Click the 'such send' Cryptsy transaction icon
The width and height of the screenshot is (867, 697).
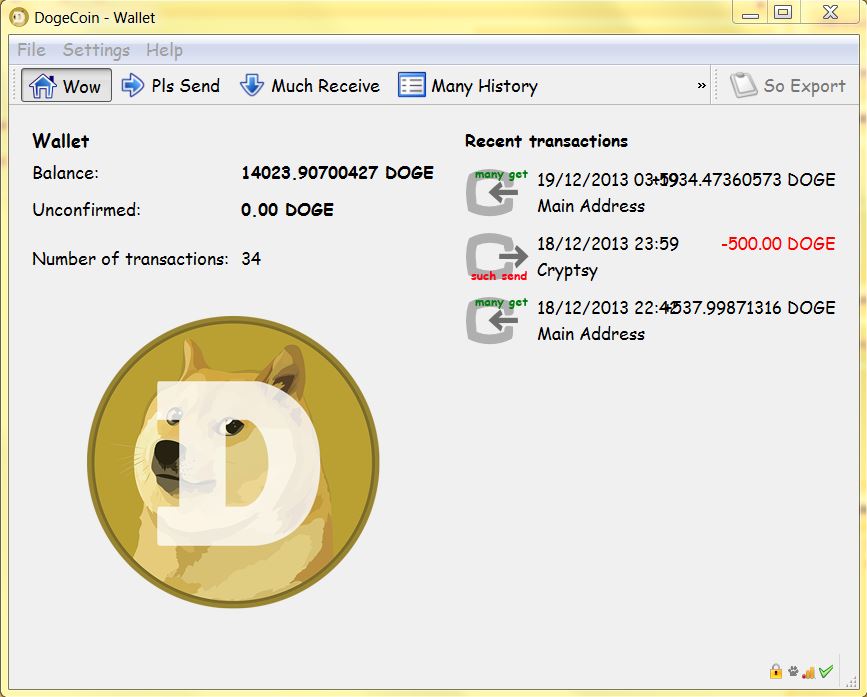[497, 256]
